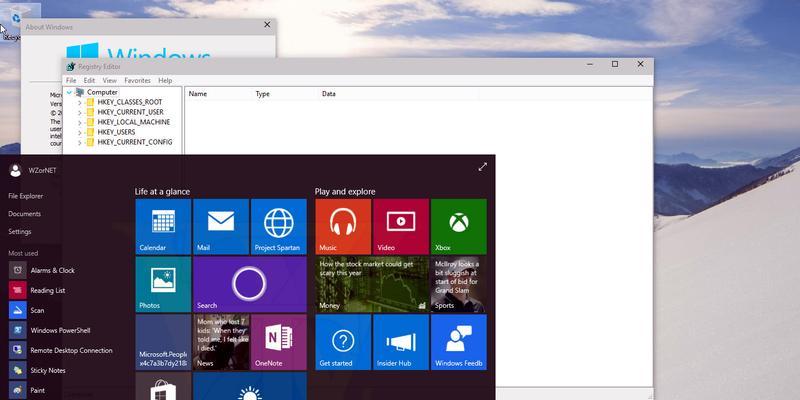Open the File menu in Registry Editor
This screenshot has width=800, height=400.
pos(71,81)
